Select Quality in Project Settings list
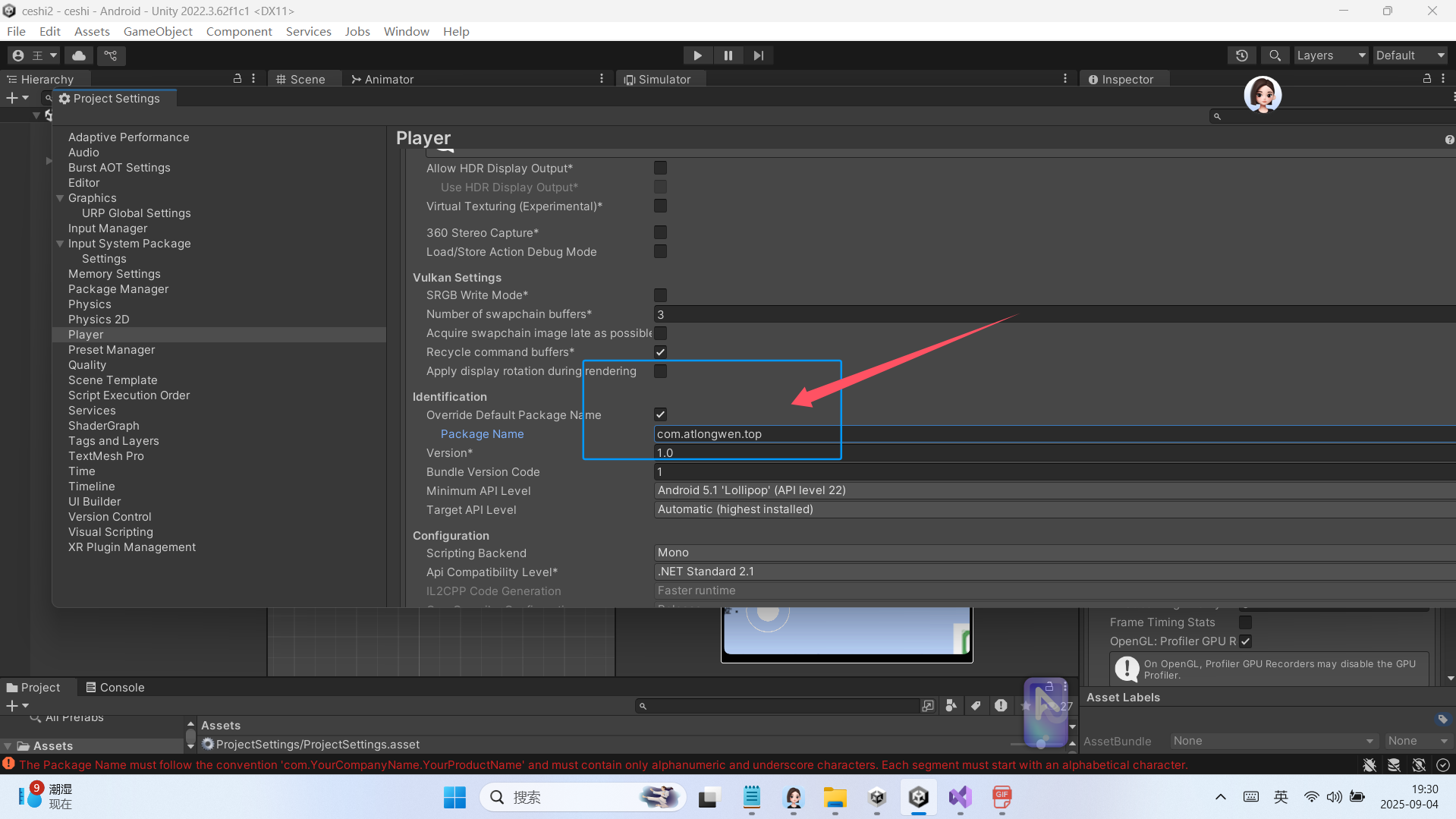 pyautogui.click(x=87, y=365)
